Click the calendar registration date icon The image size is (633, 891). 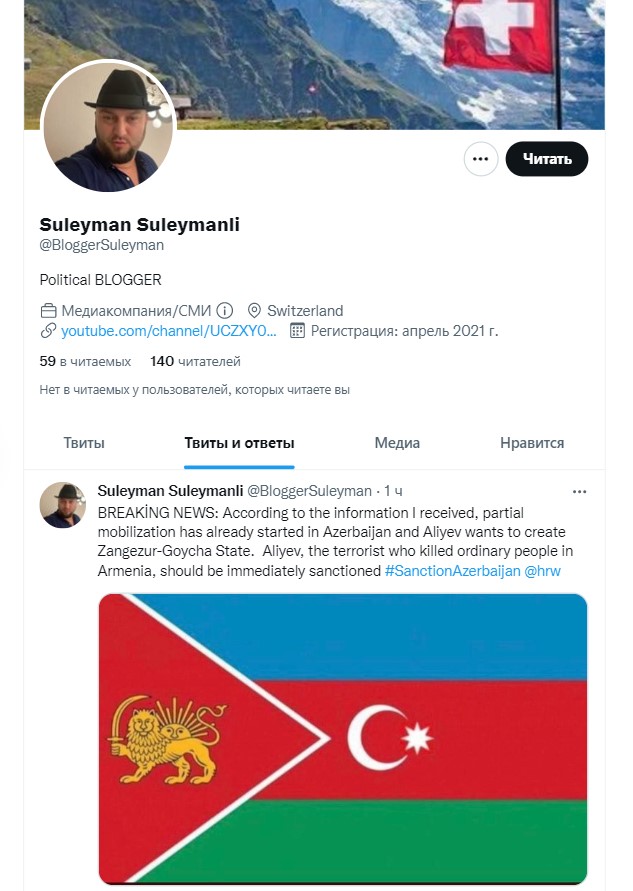click(x=297, y=331)
